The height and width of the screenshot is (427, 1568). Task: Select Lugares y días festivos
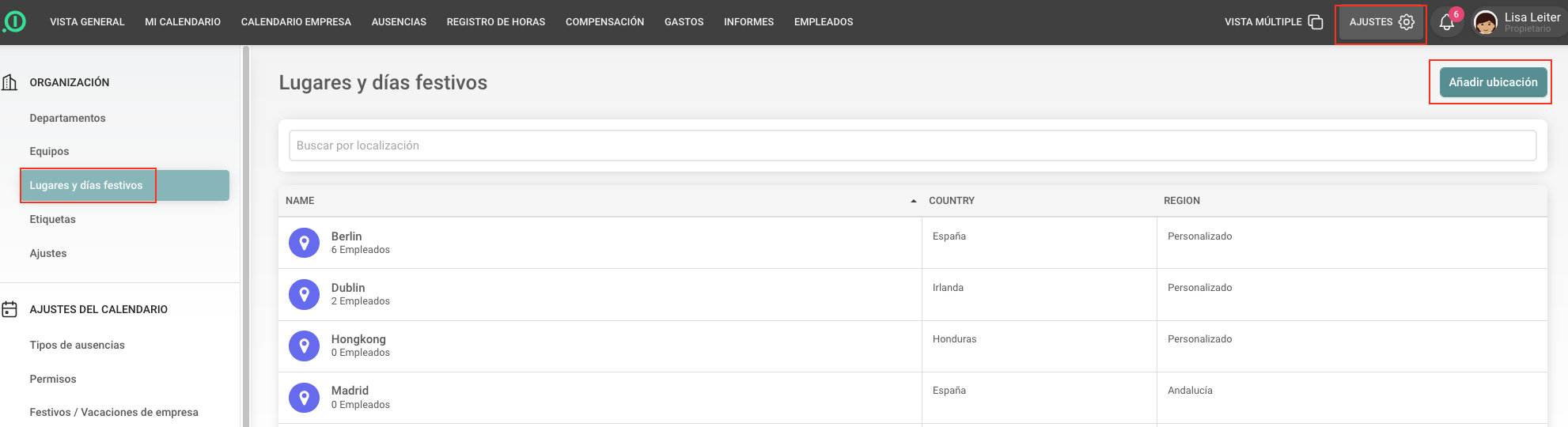click(125, 185)
